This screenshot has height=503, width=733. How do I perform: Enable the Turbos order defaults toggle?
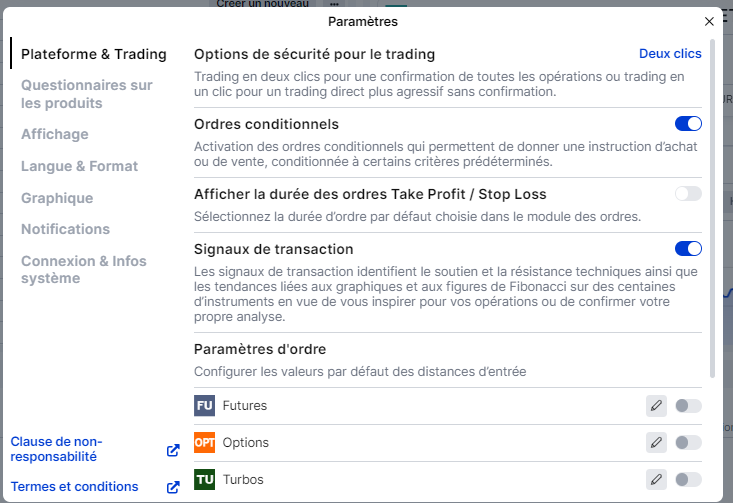[x=688, y=480]
